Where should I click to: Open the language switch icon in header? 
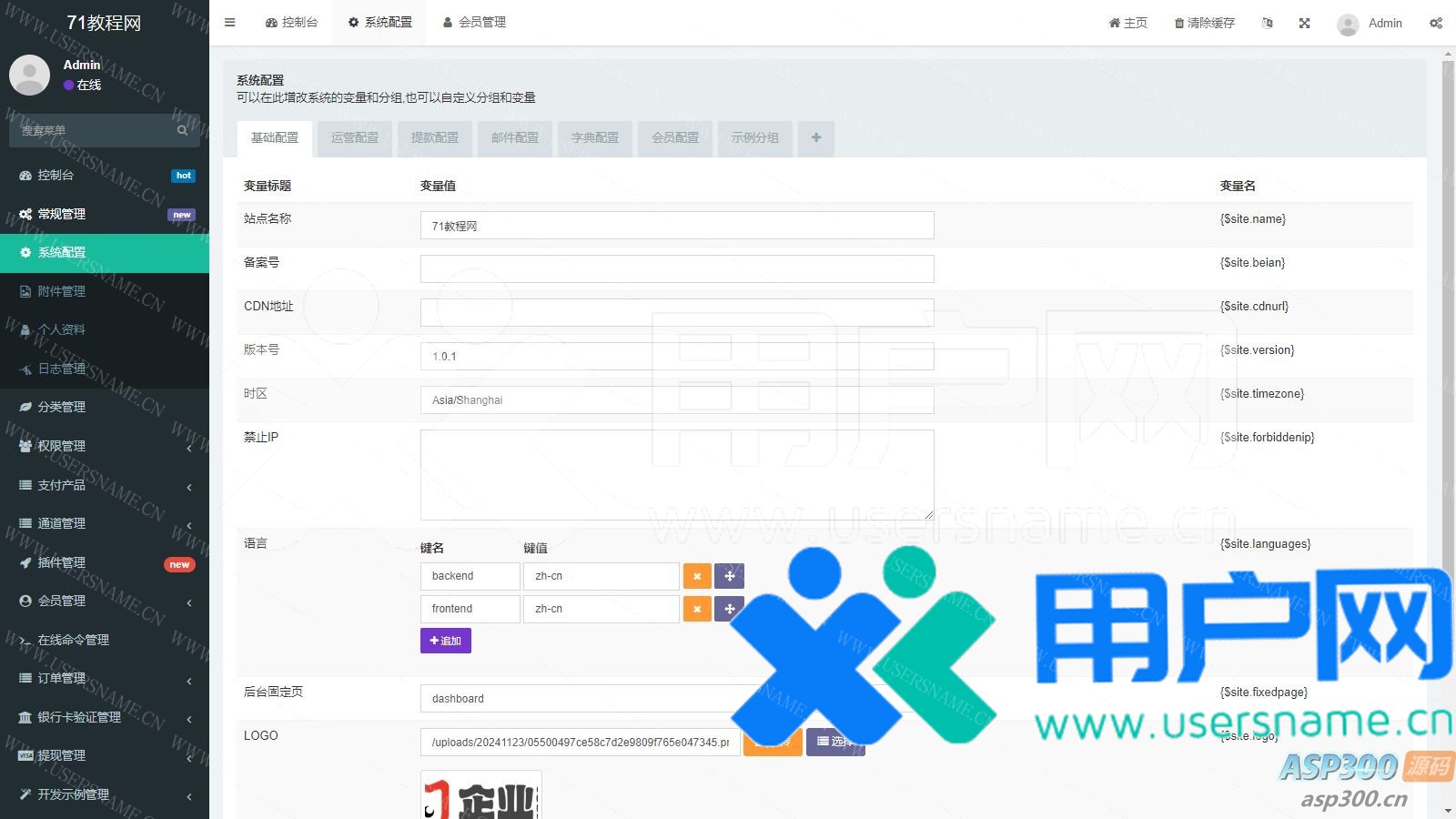(1267, 23)
